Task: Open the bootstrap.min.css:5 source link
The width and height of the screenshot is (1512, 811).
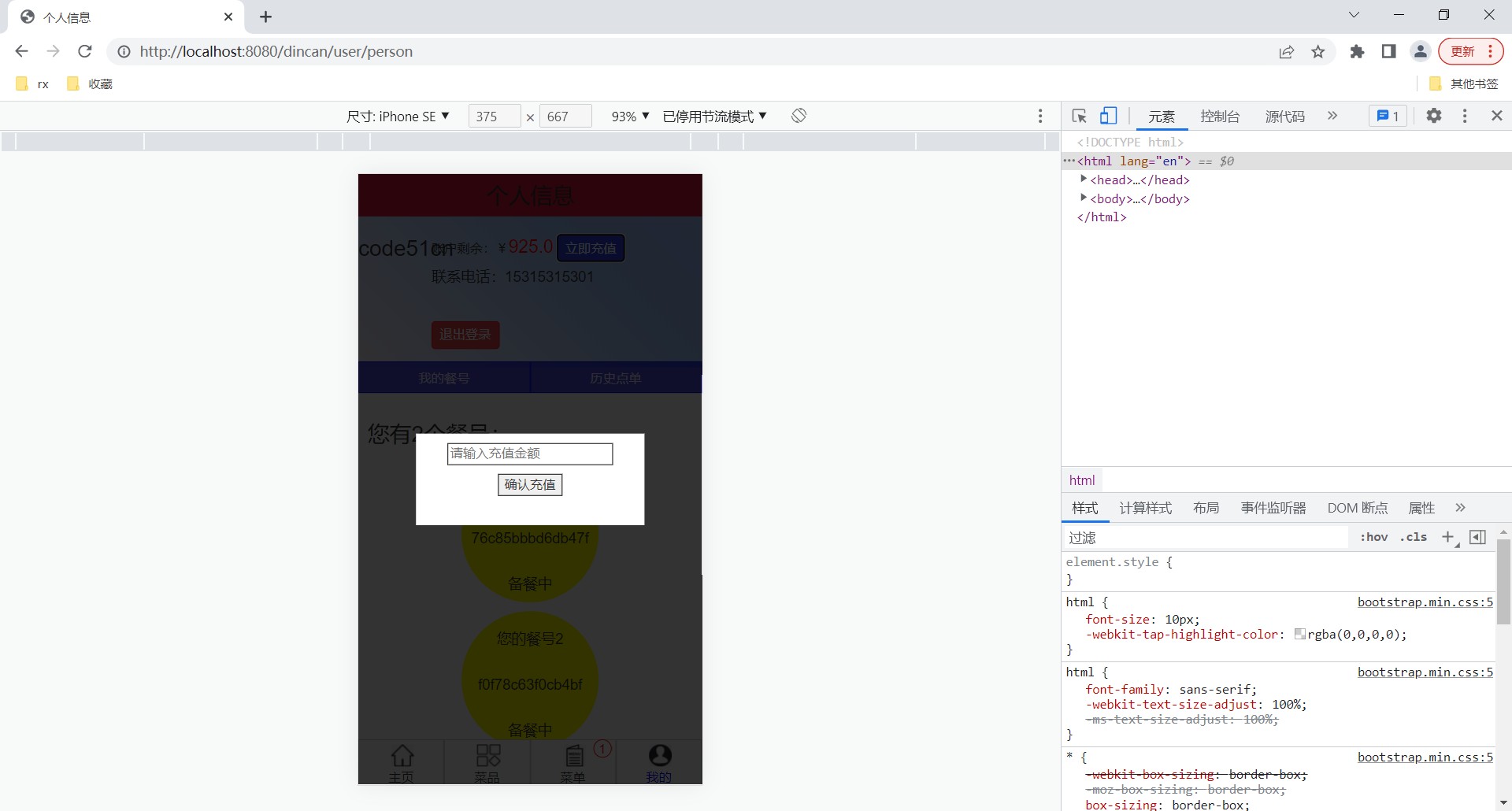Action: [x=1425, y=602]
